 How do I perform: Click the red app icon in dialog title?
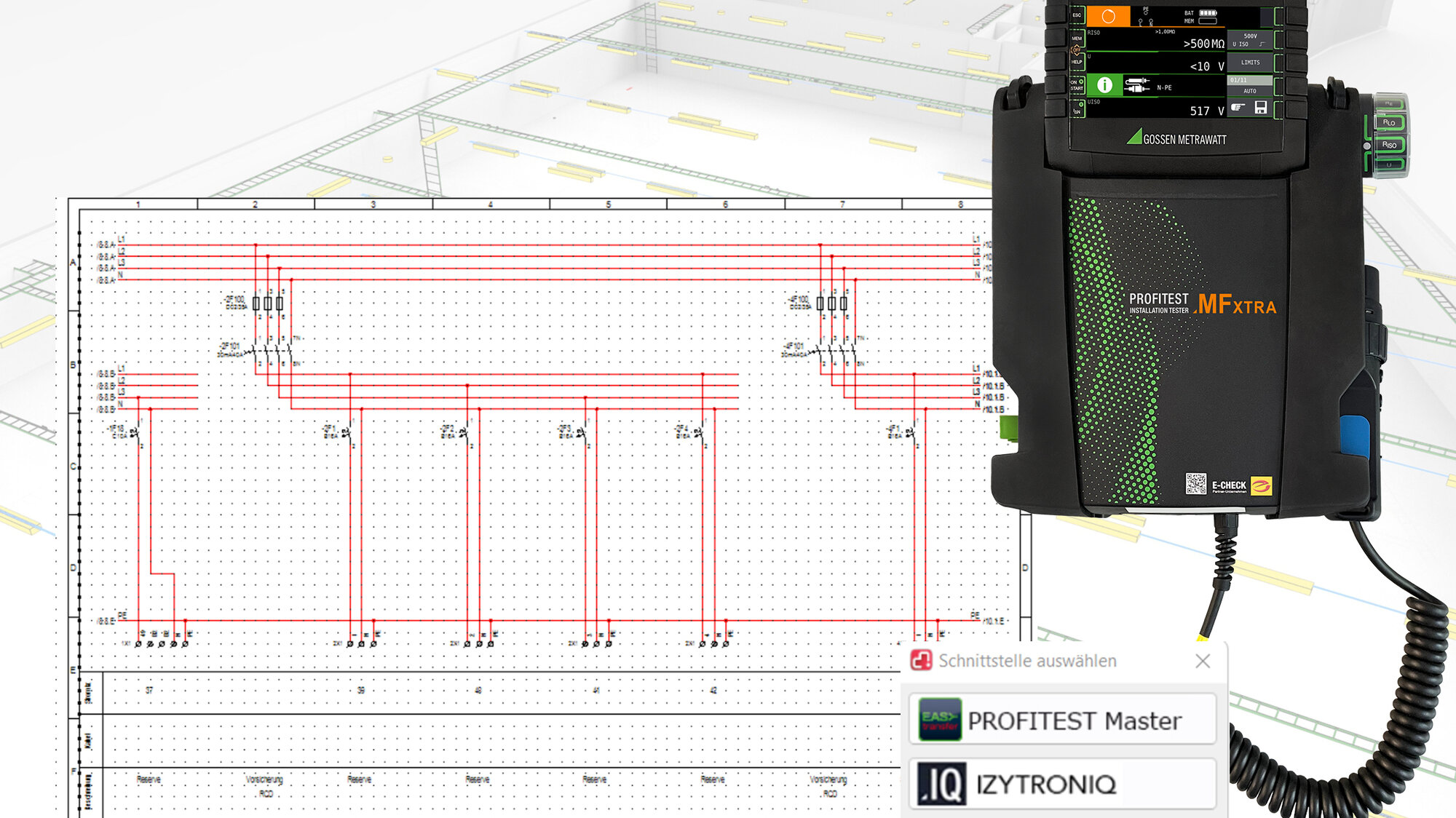click(922, 660)
